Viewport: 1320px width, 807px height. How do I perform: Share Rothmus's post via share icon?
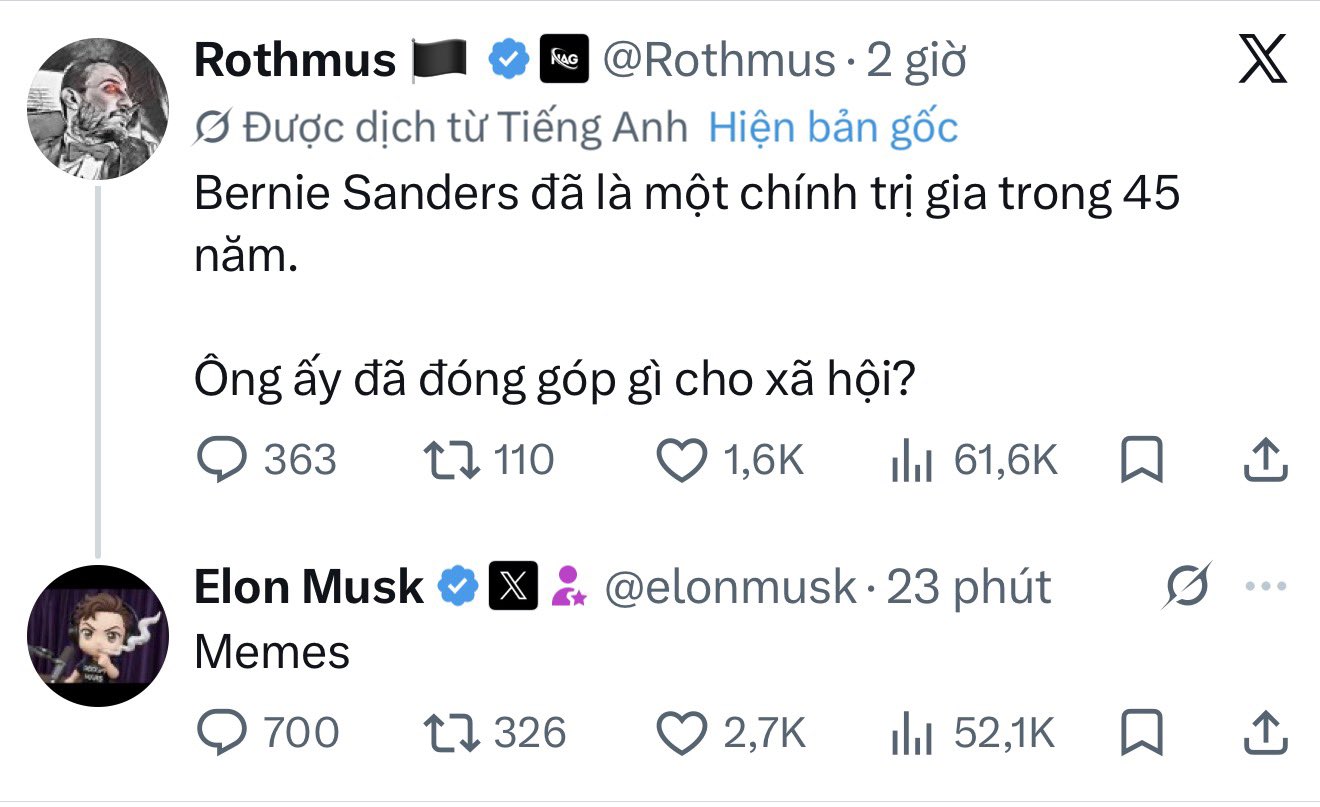coord(1264,460)
